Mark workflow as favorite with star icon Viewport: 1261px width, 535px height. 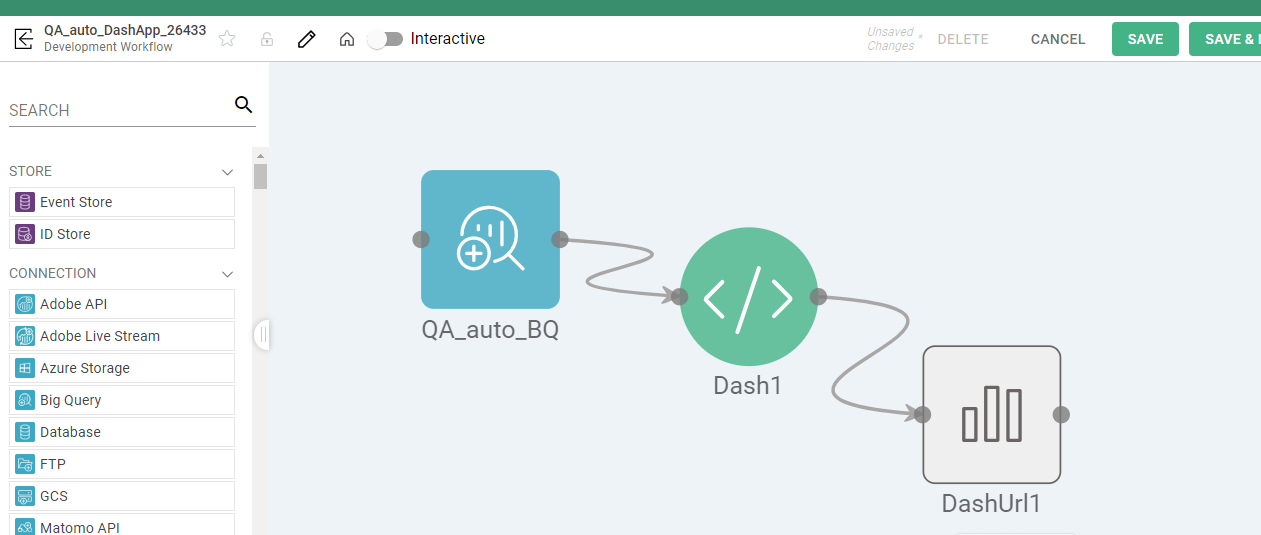click(227, 39)
